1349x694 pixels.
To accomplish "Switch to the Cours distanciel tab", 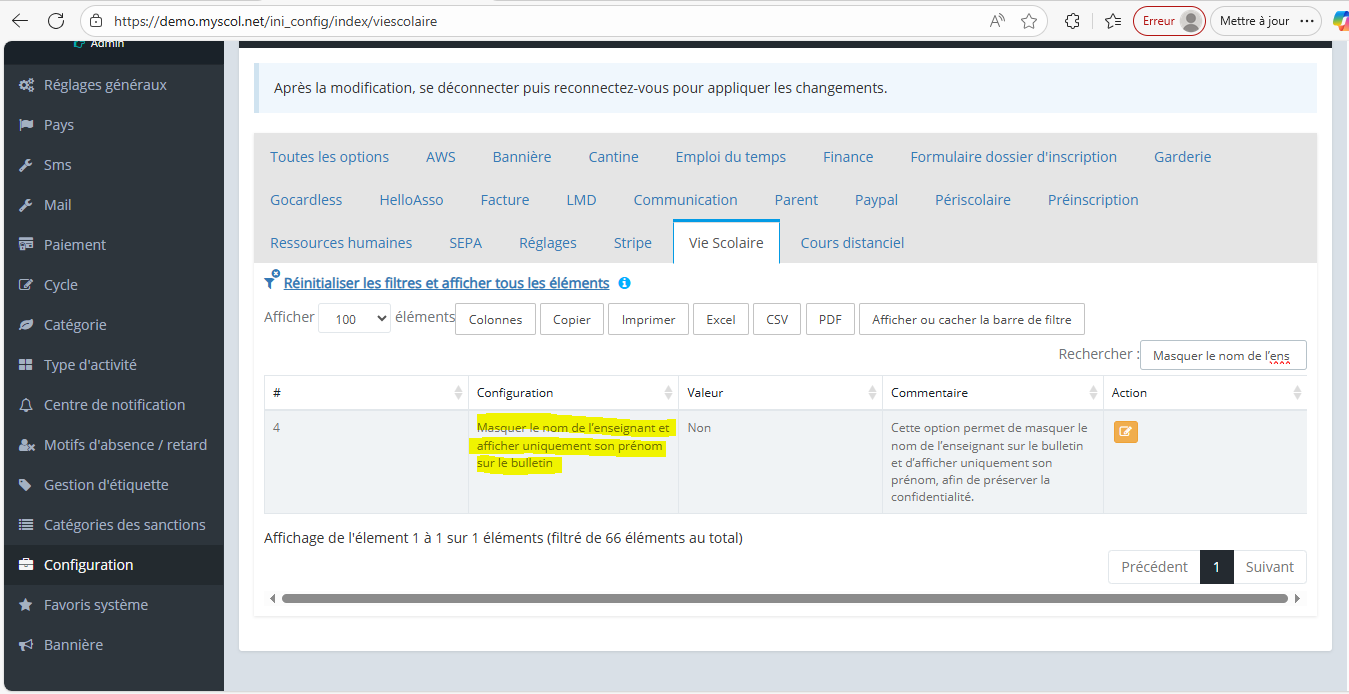I will tap(852, 243).
